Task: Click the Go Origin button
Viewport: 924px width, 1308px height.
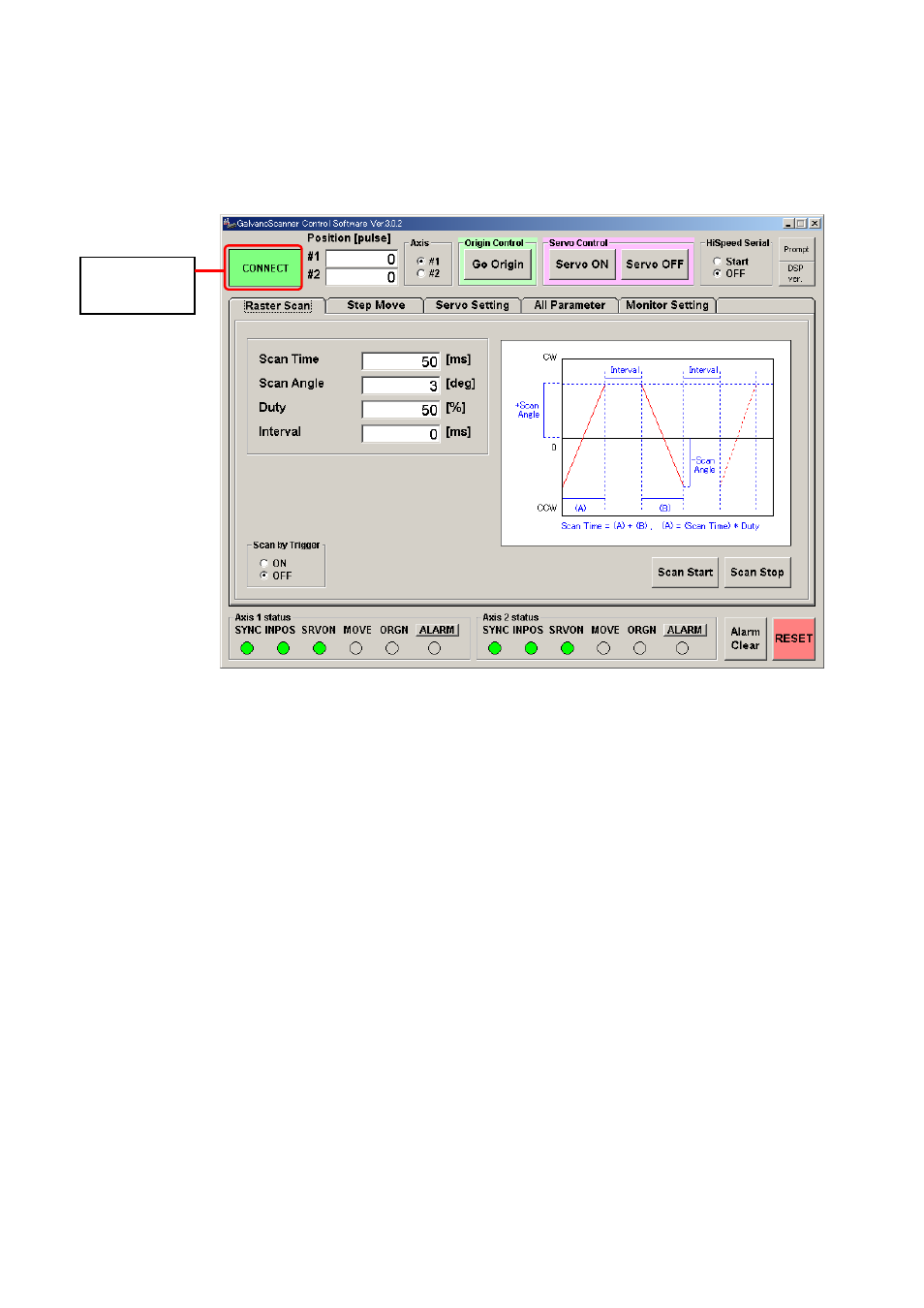Action: [x=498, y=265]
